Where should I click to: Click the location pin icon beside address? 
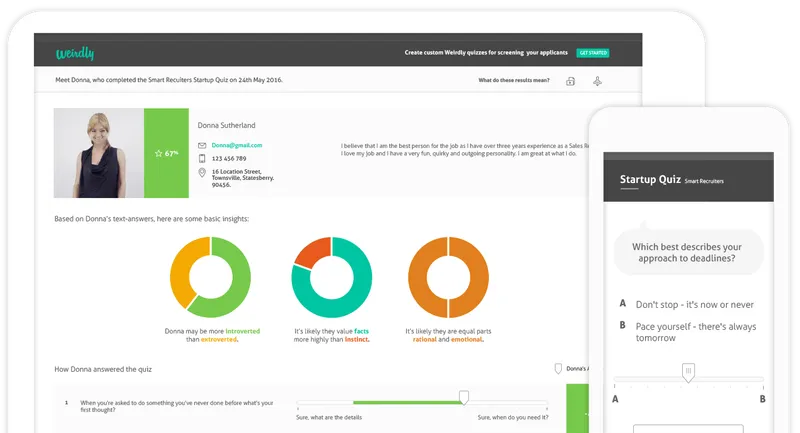click(x=202, y=173)
